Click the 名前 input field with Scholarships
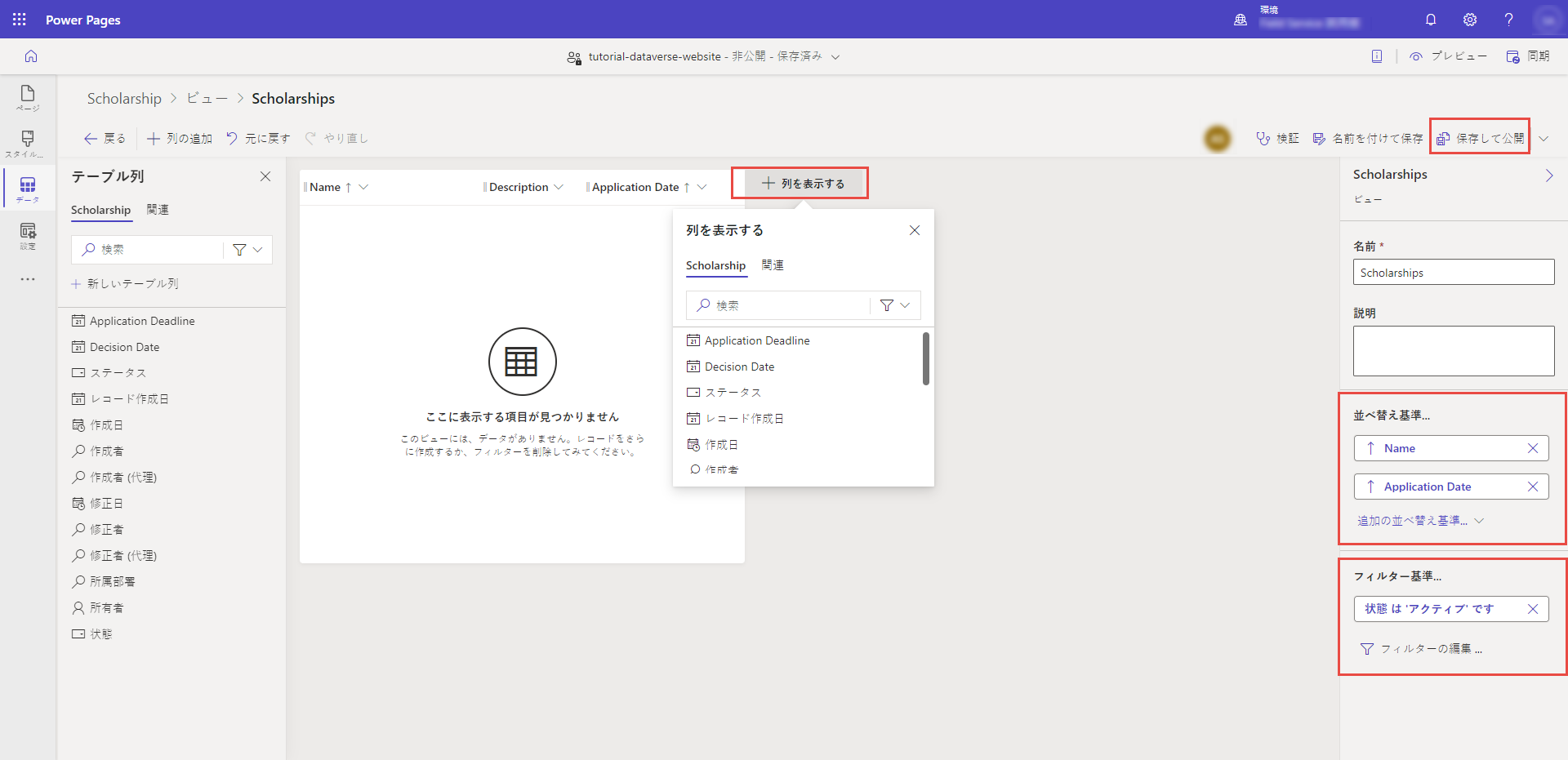This screenshot has width=1568, height=760. click(x=1453, y=273)
